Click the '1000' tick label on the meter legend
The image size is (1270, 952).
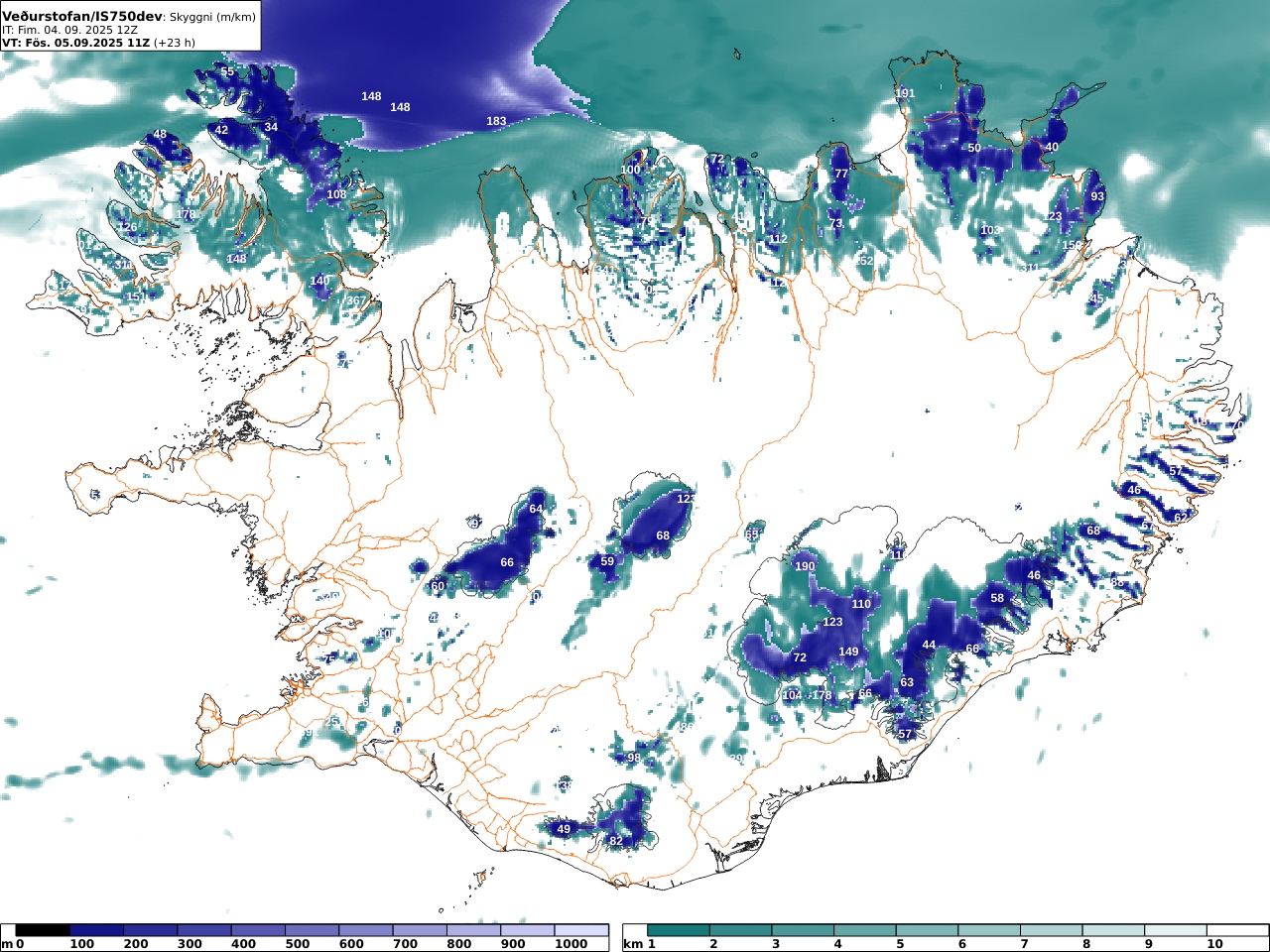click(x=570, y=945)
